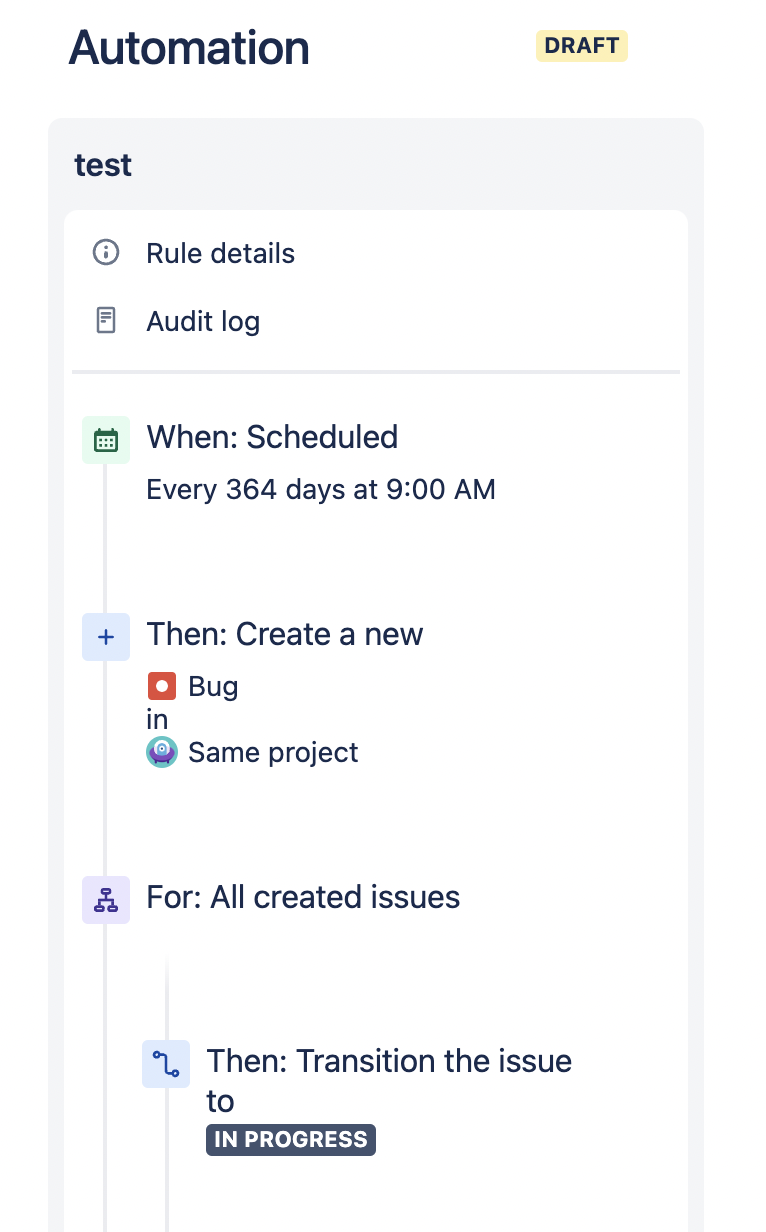Select the Bug issue type icon
Viewport: 766px width, 1232px height.
tap(163, 686)
